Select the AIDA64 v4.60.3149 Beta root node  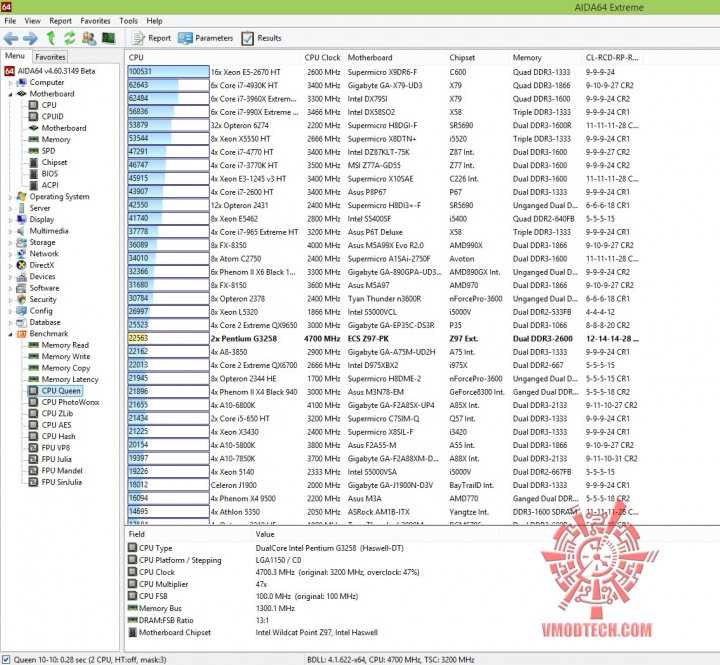pyautogui.click(x=56, y=71)
